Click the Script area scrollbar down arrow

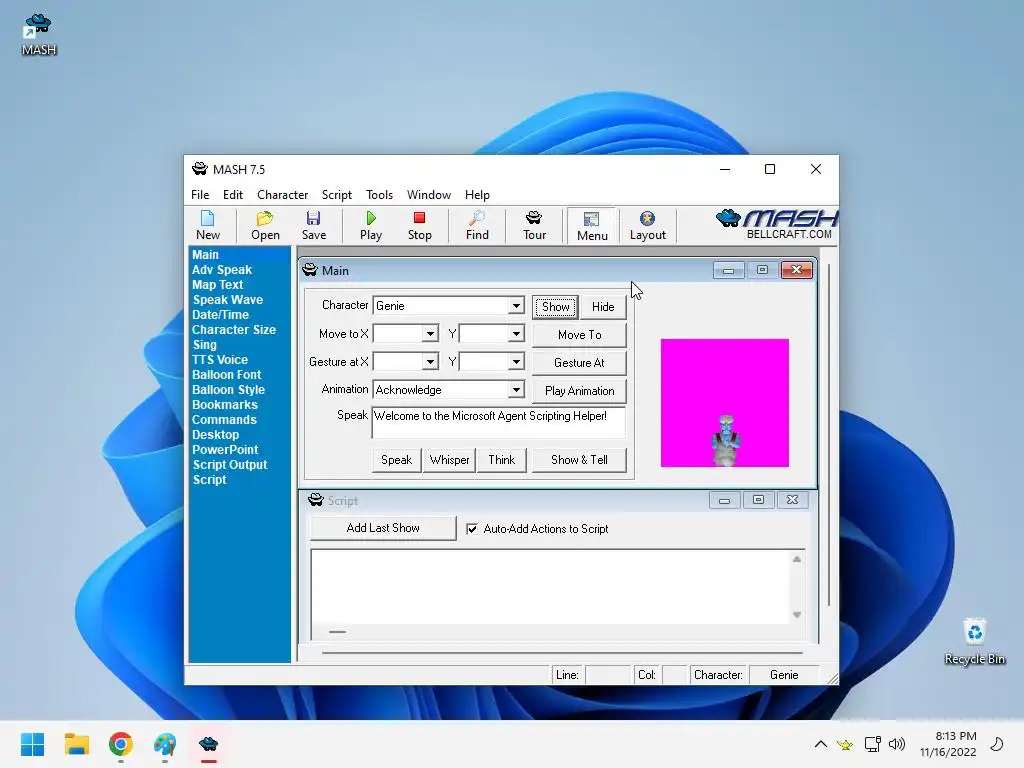coord(797,615)
